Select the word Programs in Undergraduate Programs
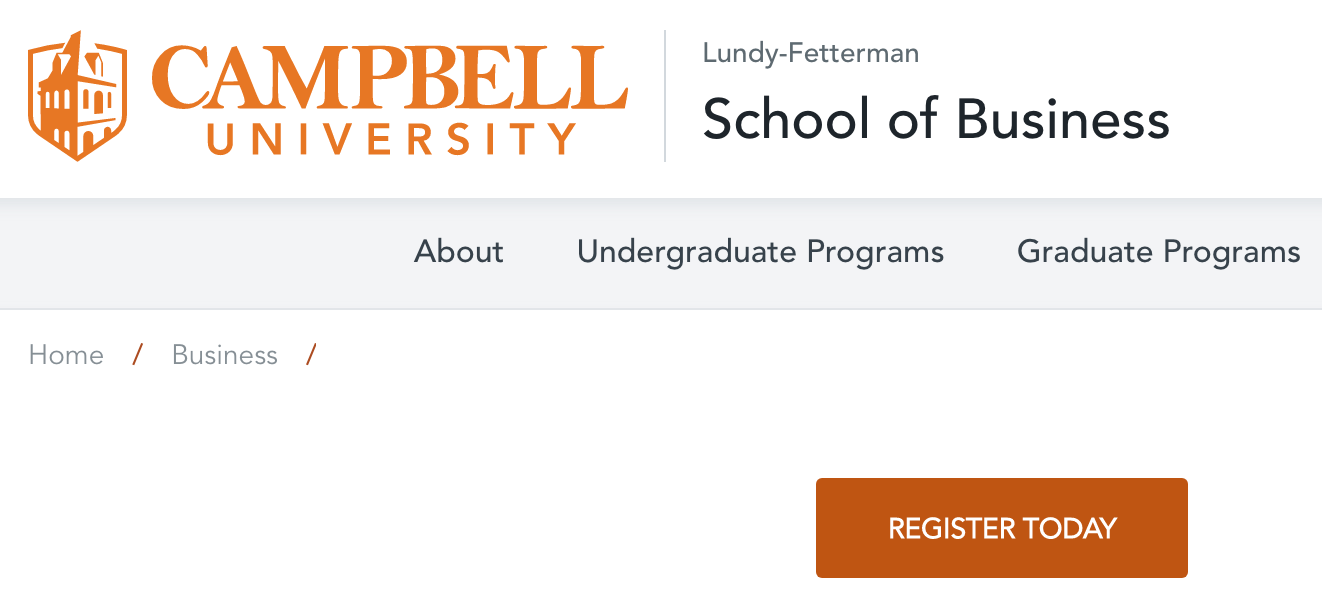The image size is (1322, 616). 875,254
